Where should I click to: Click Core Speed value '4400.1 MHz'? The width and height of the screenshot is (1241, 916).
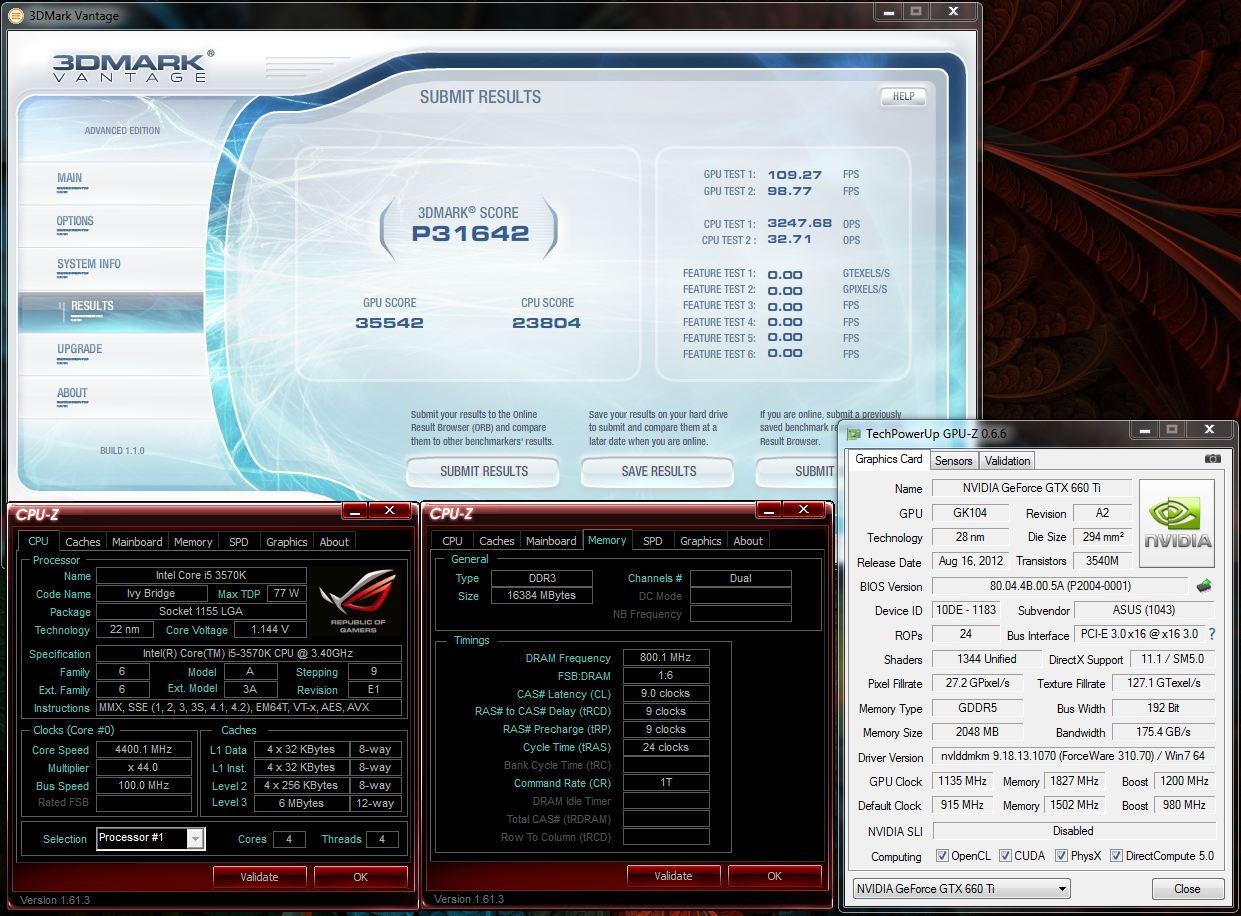tap(145, 750)
